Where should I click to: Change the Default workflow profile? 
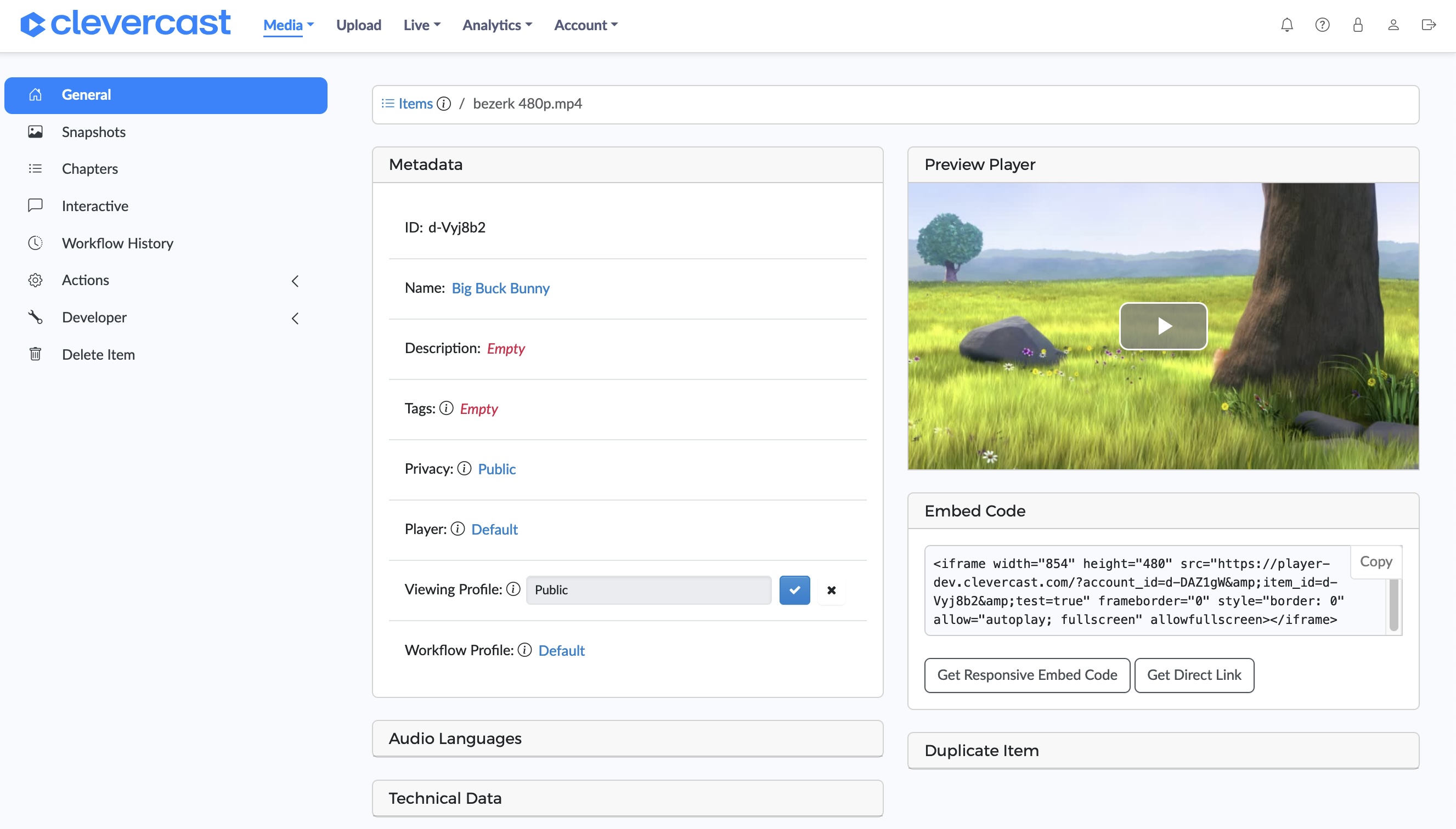[562, 651]
